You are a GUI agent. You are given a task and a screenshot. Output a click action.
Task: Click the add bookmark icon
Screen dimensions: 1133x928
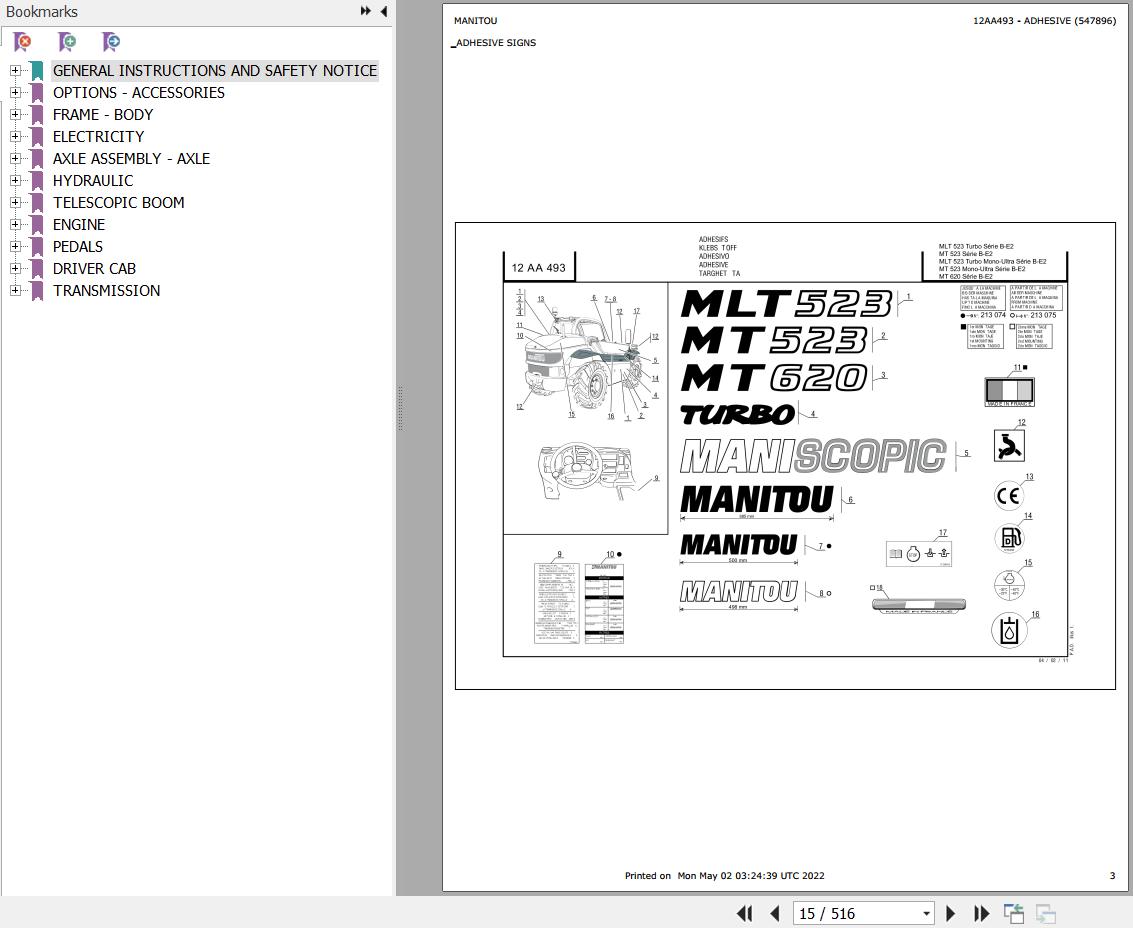pos(66,42)
